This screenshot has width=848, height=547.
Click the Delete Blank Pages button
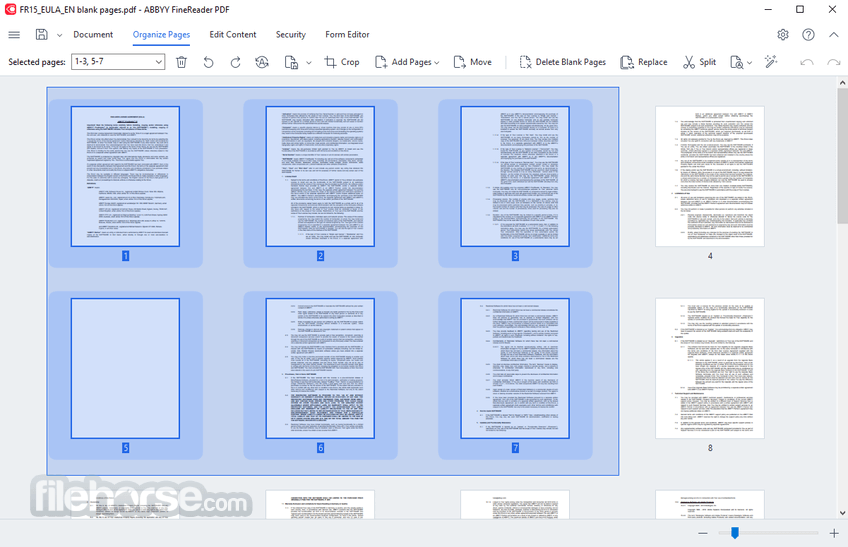[x=562, y=62]
